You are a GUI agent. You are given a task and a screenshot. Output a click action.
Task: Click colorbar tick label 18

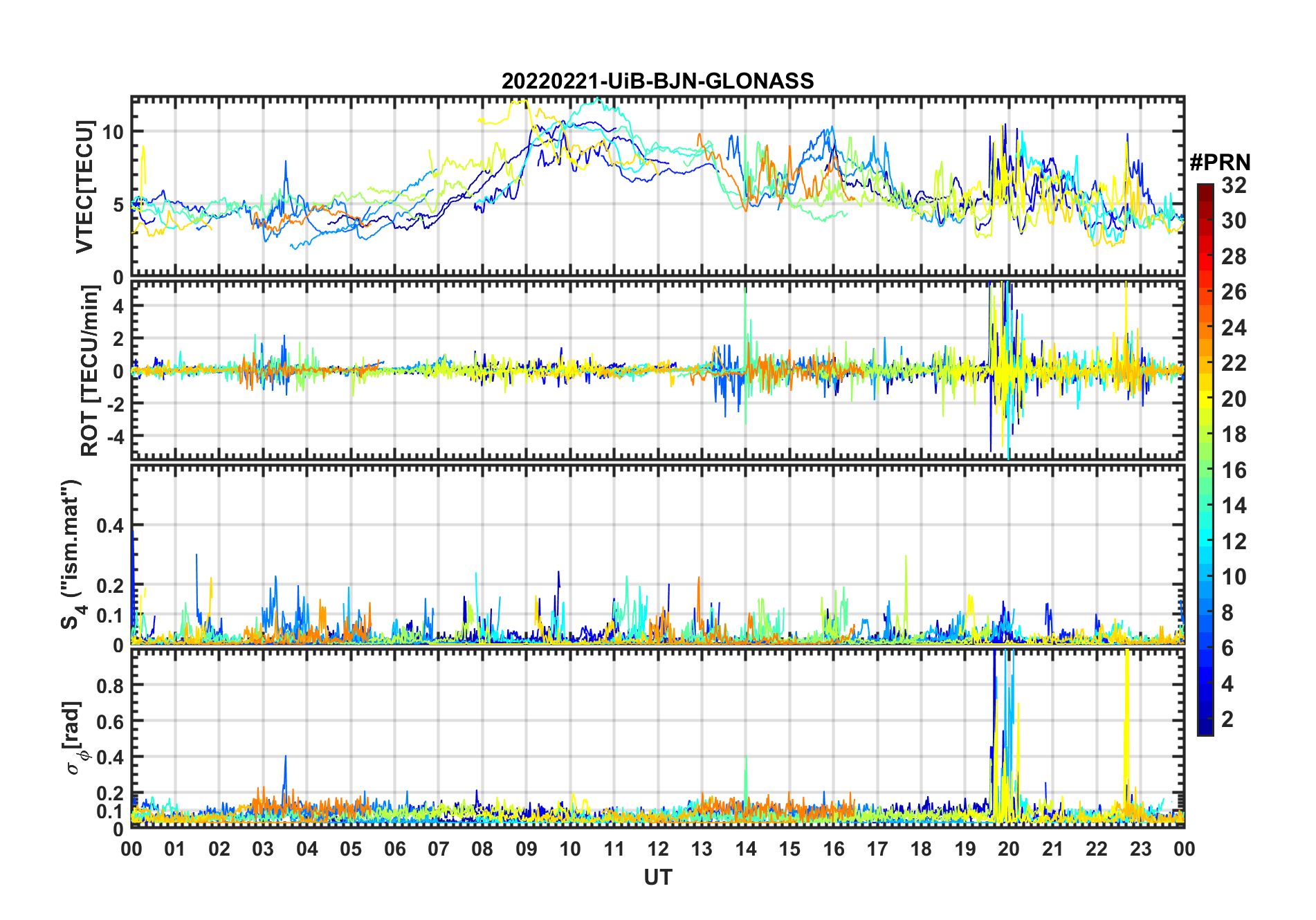pyautogui.click(x=1234, y=434)
